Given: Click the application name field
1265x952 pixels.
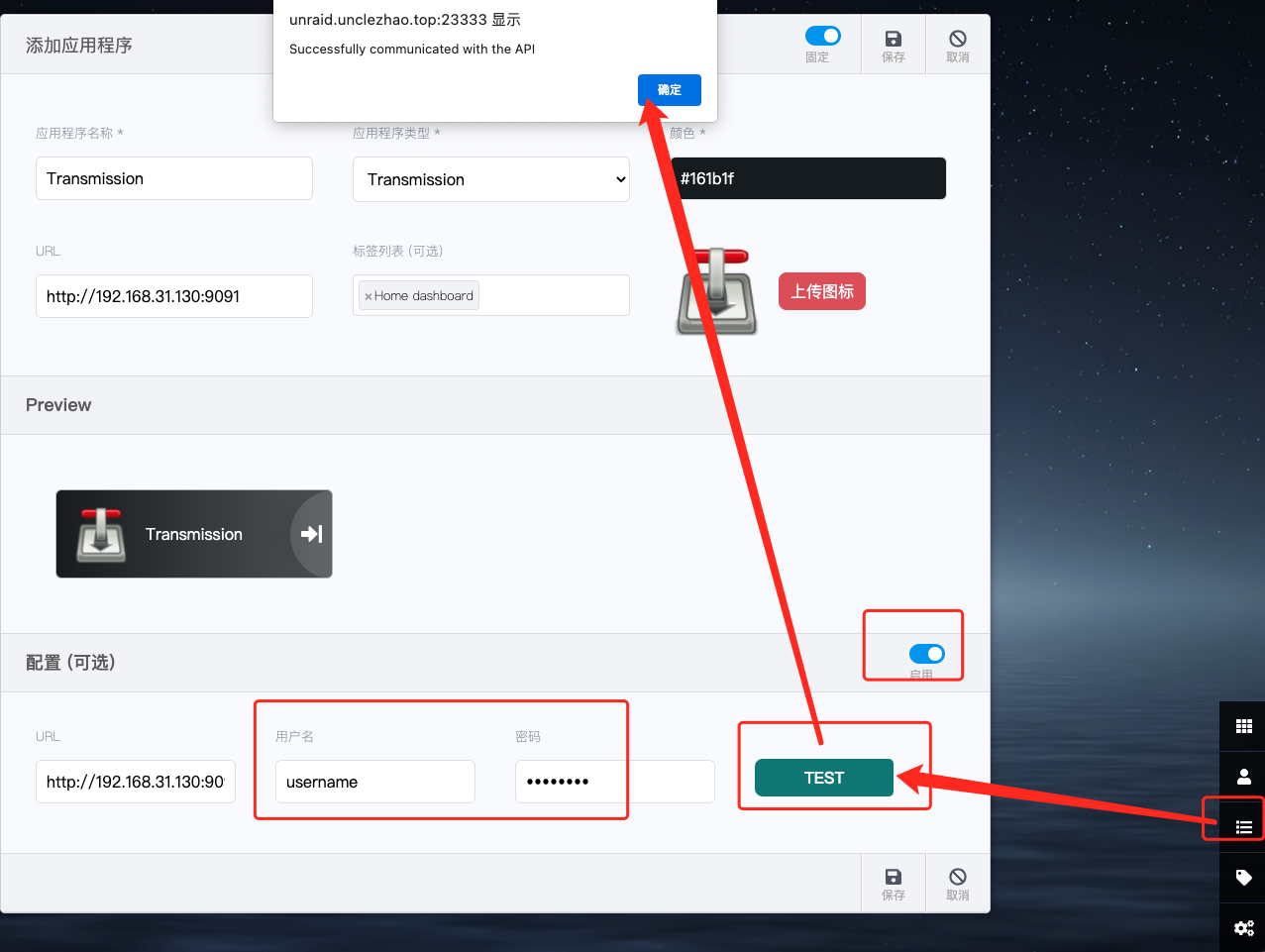Looking at the screenshot, I should pos(174,178).
